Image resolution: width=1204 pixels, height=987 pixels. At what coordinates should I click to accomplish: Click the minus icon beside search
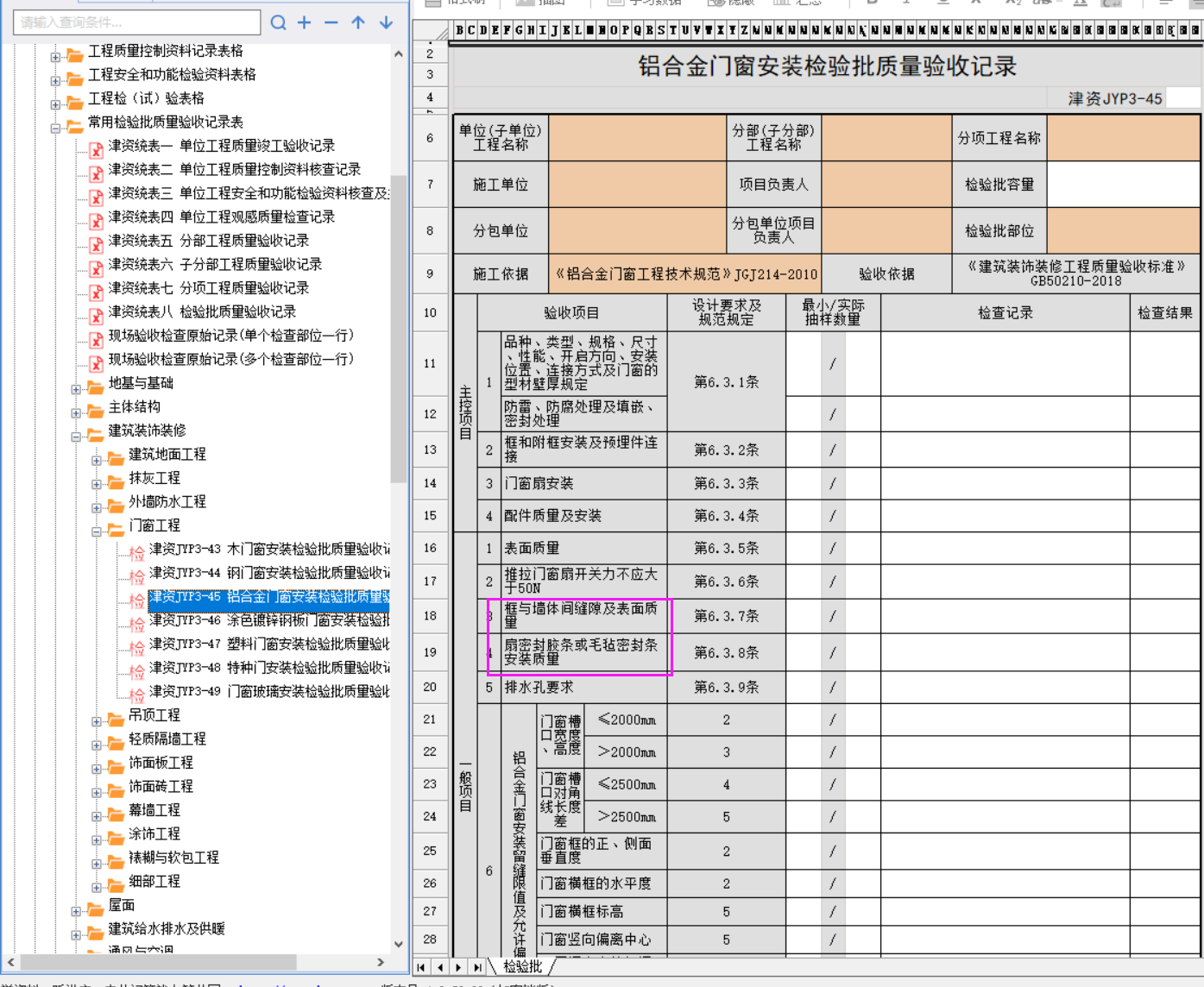331,22
